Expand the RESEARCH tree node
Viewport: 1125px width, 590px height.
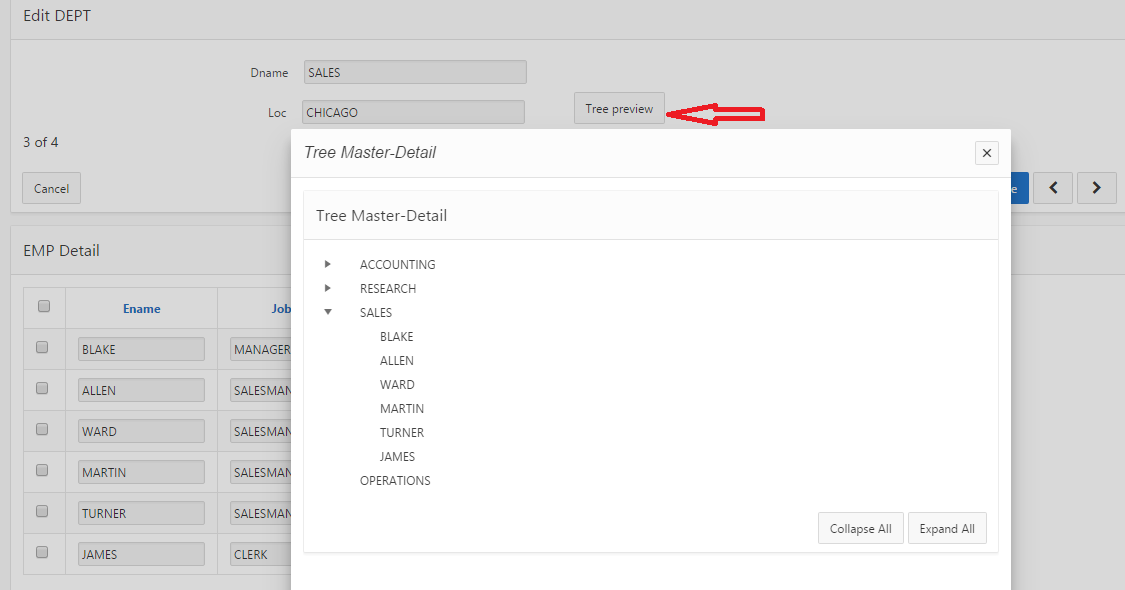329,288
